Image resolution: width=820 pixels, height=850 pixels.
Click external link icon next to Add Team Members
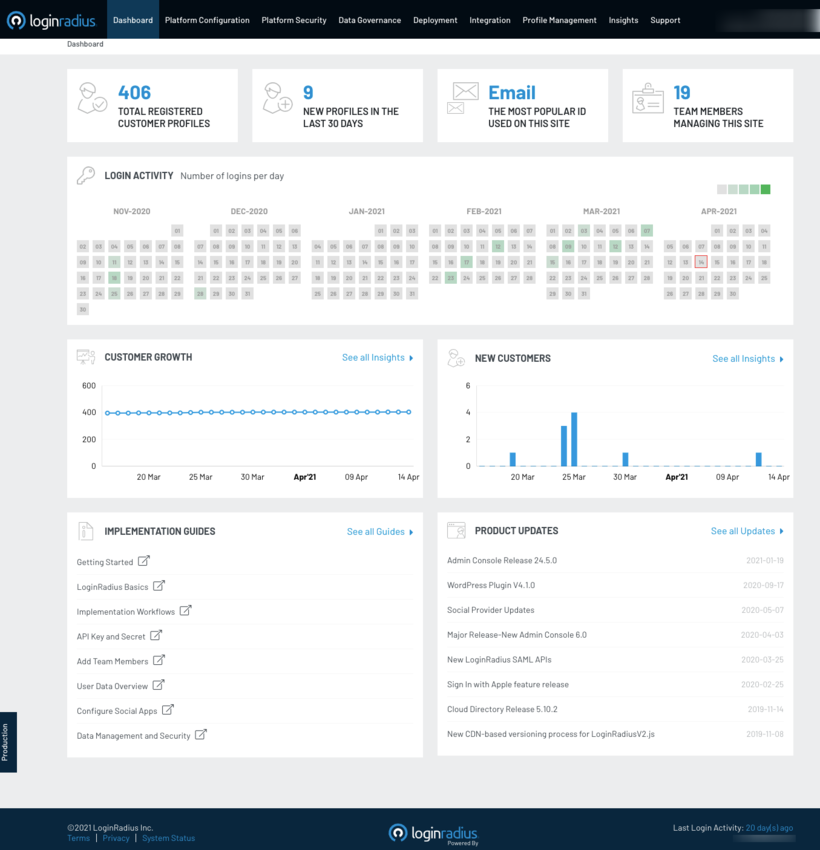159,660
